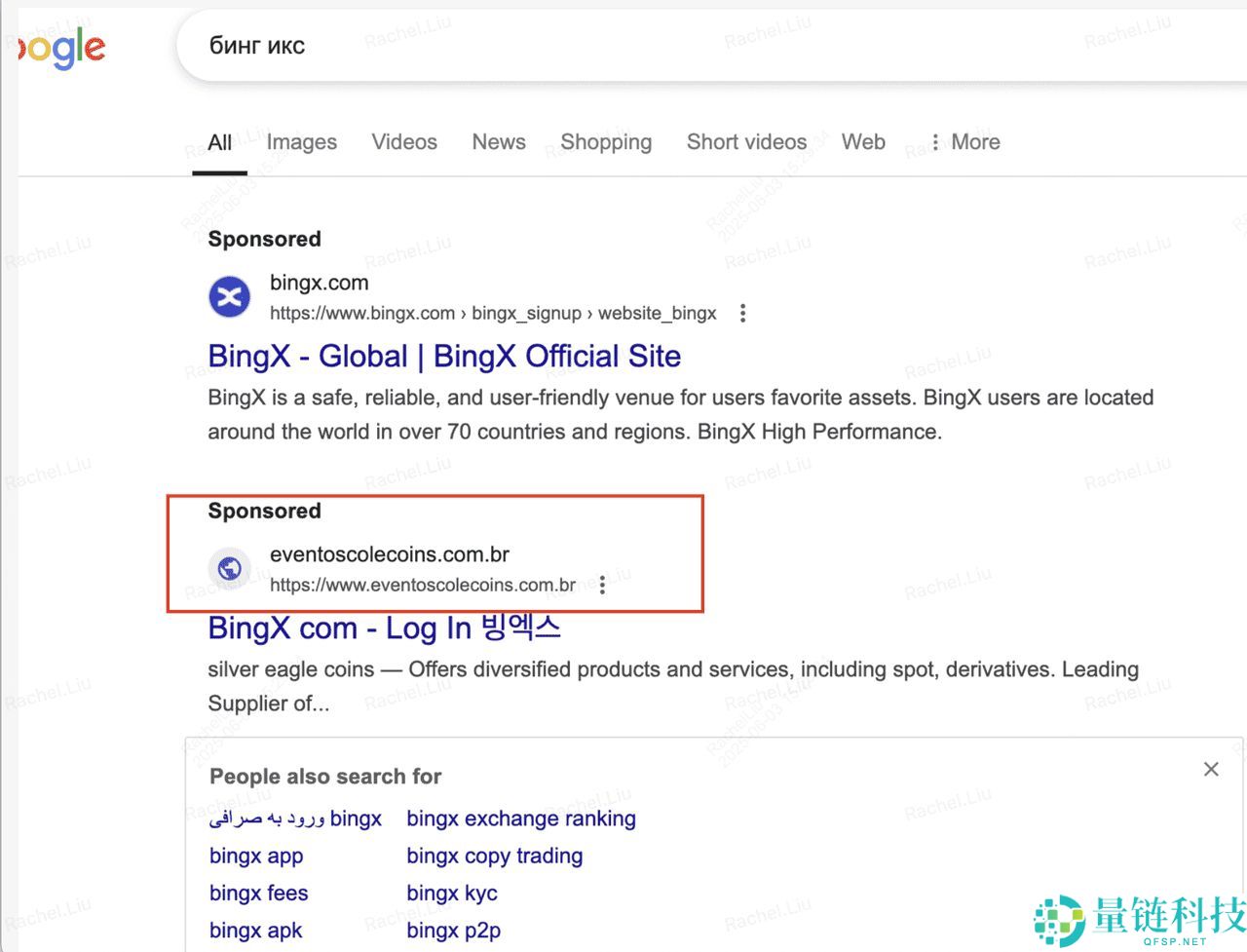
Task: Open the three-dot menu beside the eventoscolecoins URL
Action: point(602,585)
